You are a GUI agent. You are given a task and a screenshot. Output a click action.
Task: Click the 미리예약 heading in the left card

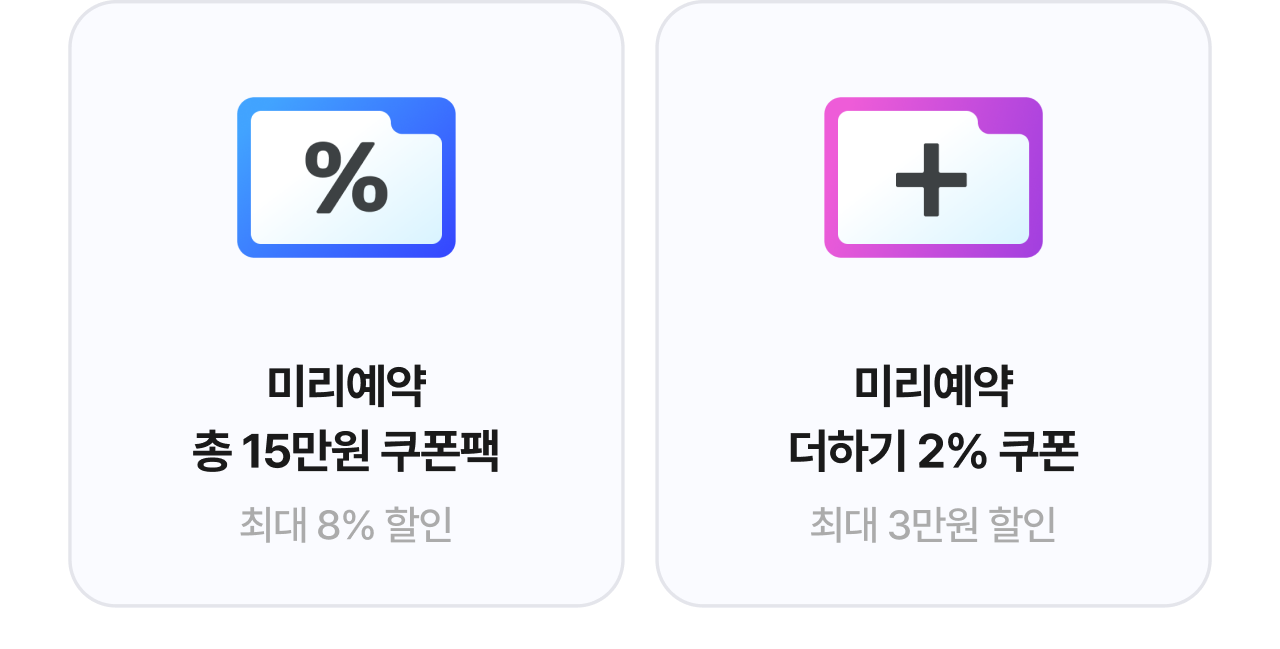pos(346,387)
